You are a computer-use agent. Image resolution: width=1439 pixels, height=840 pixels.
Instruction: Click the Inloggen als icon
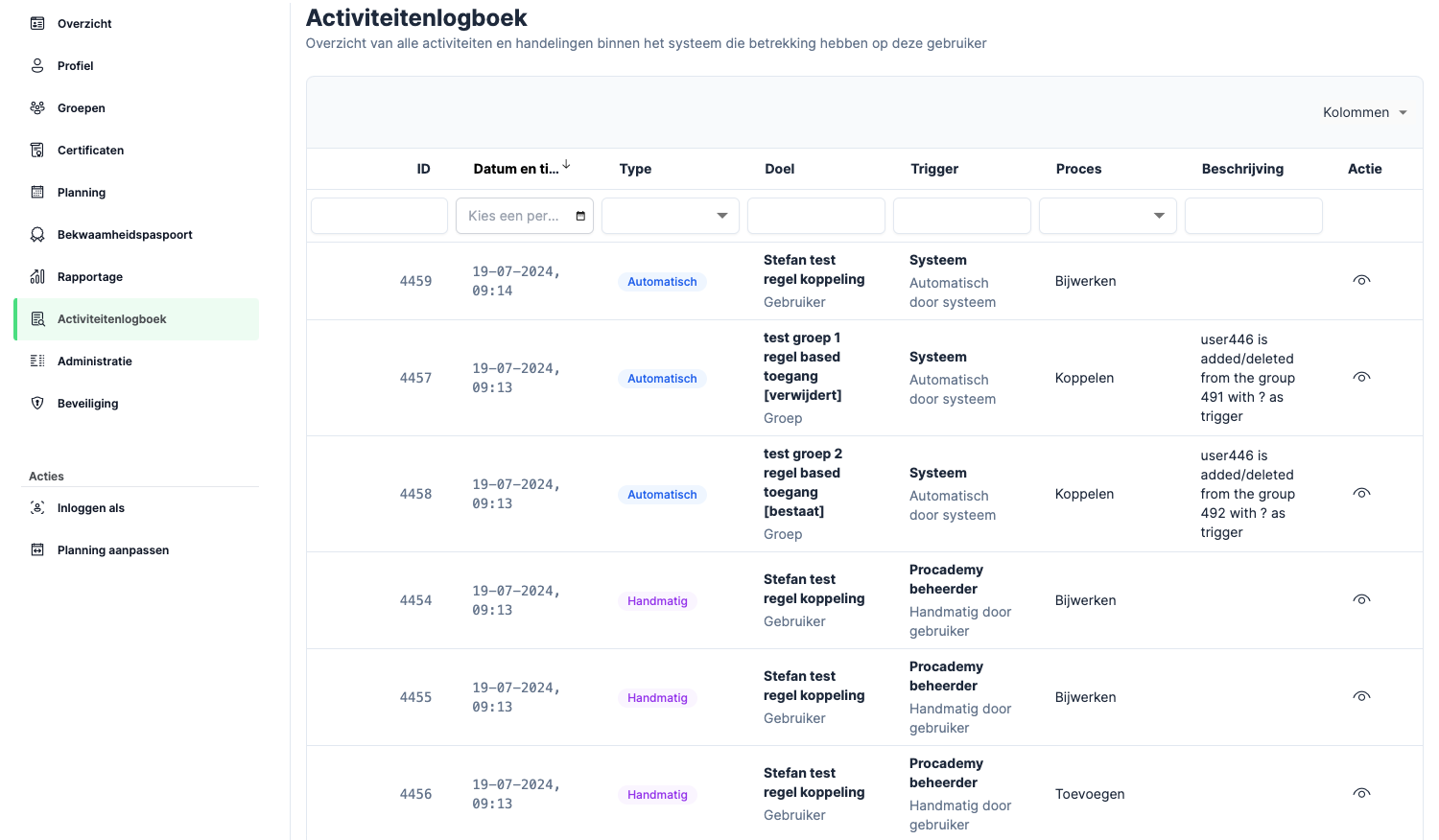(x=37, y=508)
